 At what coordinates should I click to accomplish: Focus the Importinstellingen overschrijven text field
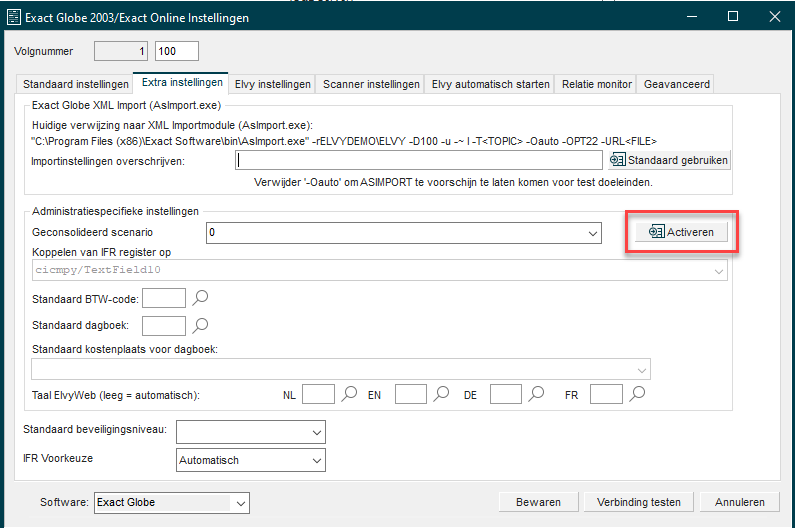click(x=419, y=160)
